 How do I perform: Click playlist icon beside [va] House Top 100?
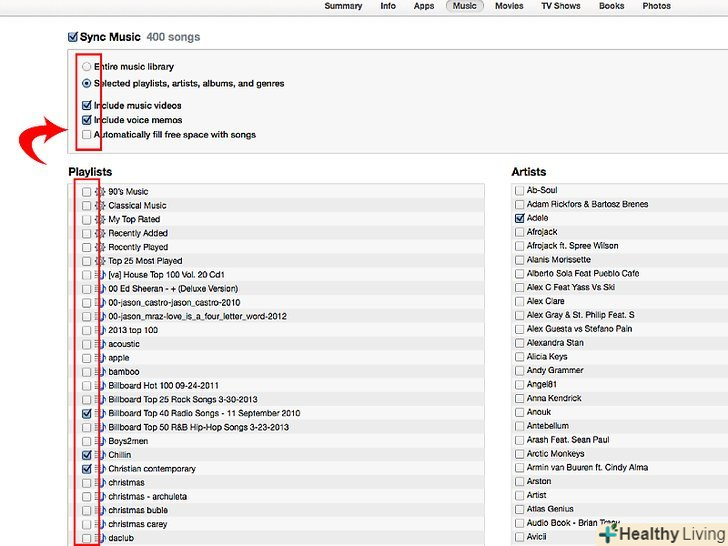pyautogui.click(x=100, y=275)
